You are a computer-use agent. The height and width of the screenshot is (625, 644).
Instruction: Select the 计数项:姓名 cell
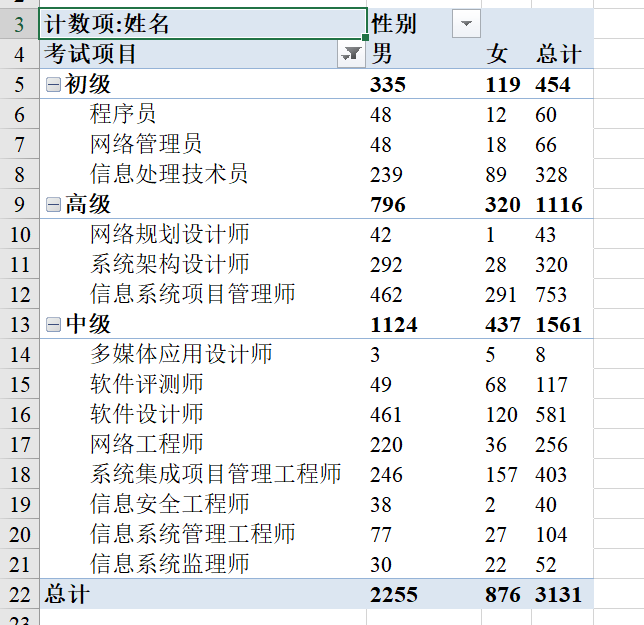click(x=203, y=23)
